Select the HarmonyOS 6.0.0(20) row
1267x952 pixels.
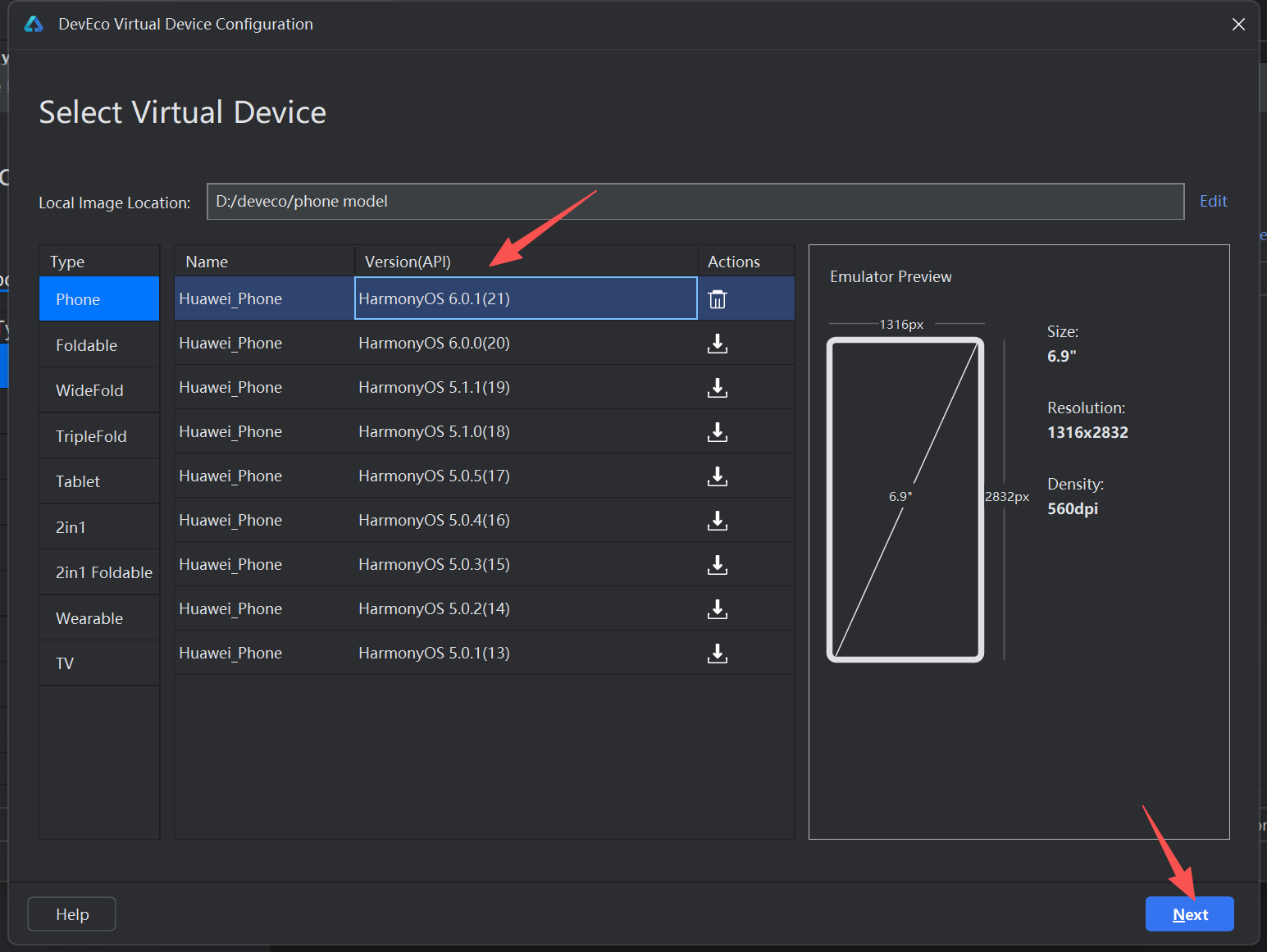pos(484,343)
